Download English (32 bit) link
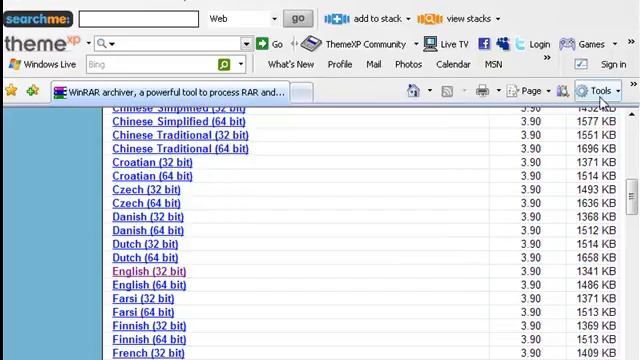640x360 pixels. pos(149,271)
